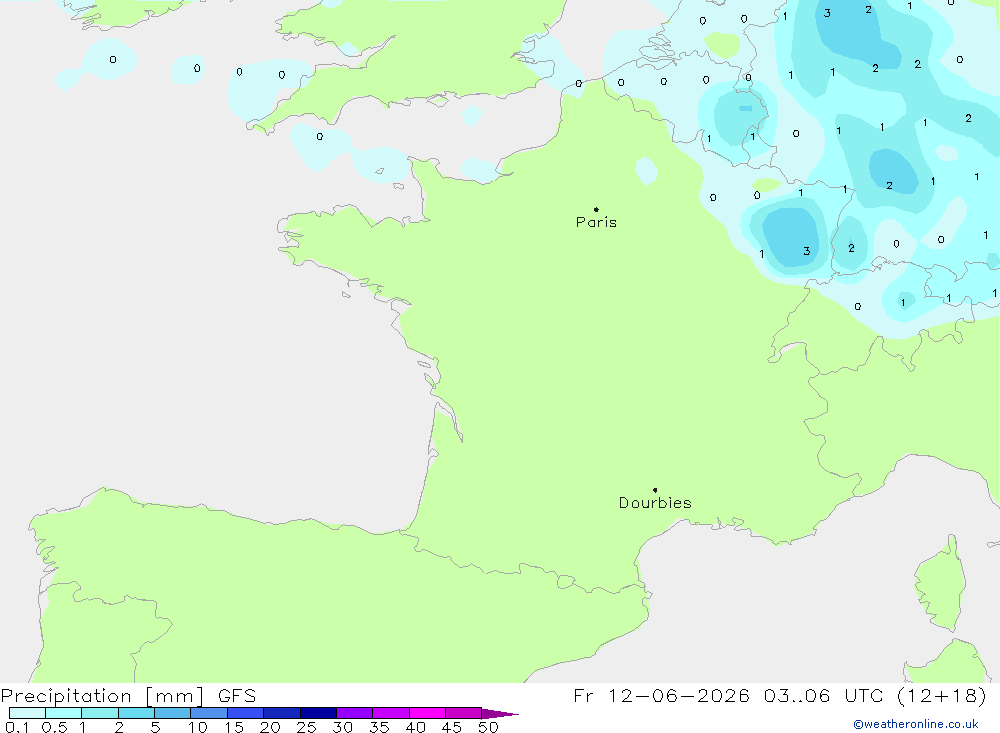The height and width of the screenshot is (733, 1000).
Task: Click the legend scale value '25'
Action: (306, 727)
